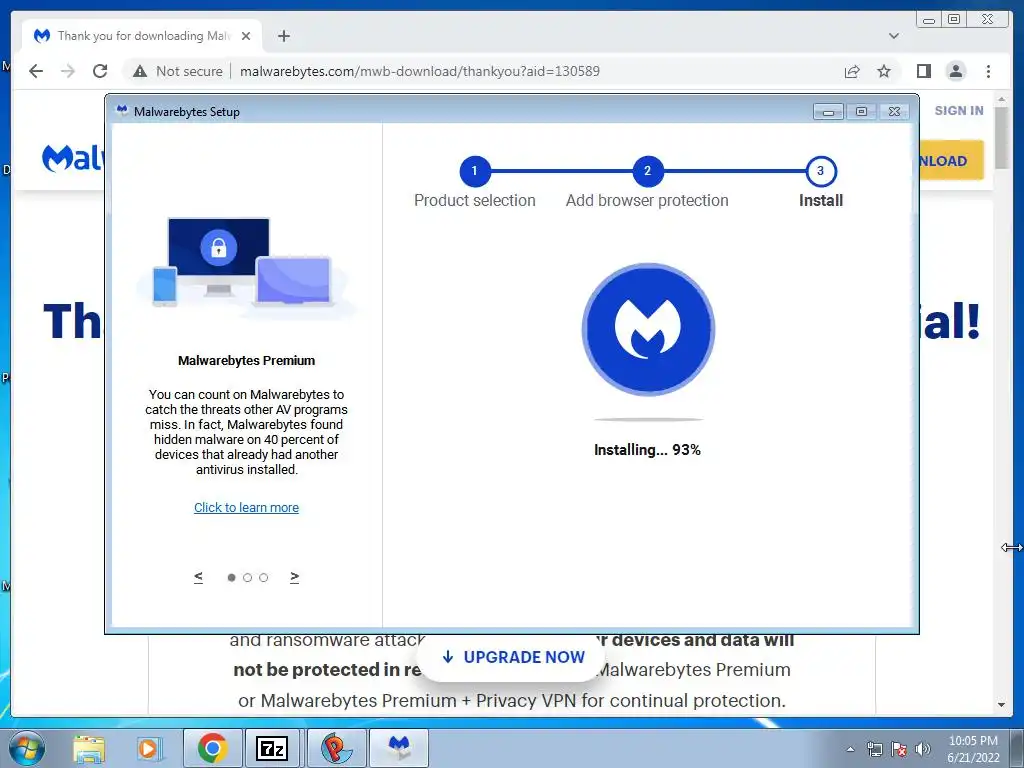1024x768 pixels.
Task: Reload the Malwarebytes page
Action: 100,71
